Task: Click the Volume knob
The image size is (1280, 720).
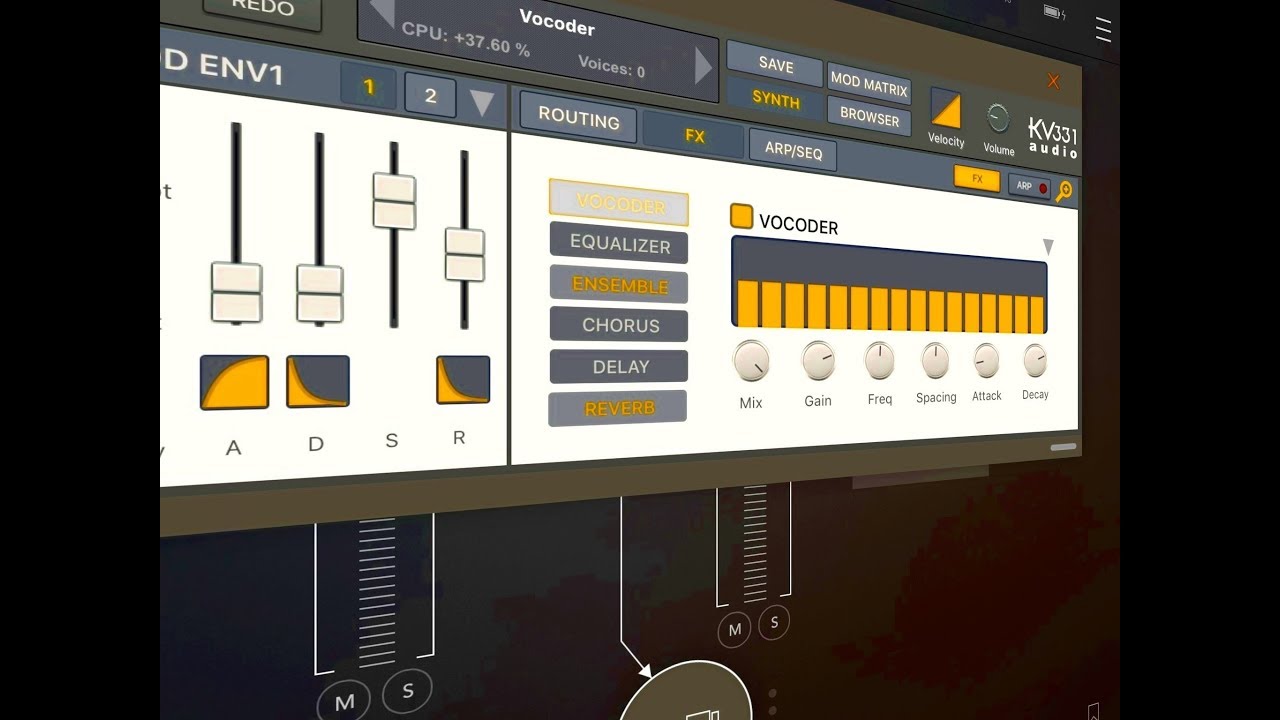Action: coord(998,119)
